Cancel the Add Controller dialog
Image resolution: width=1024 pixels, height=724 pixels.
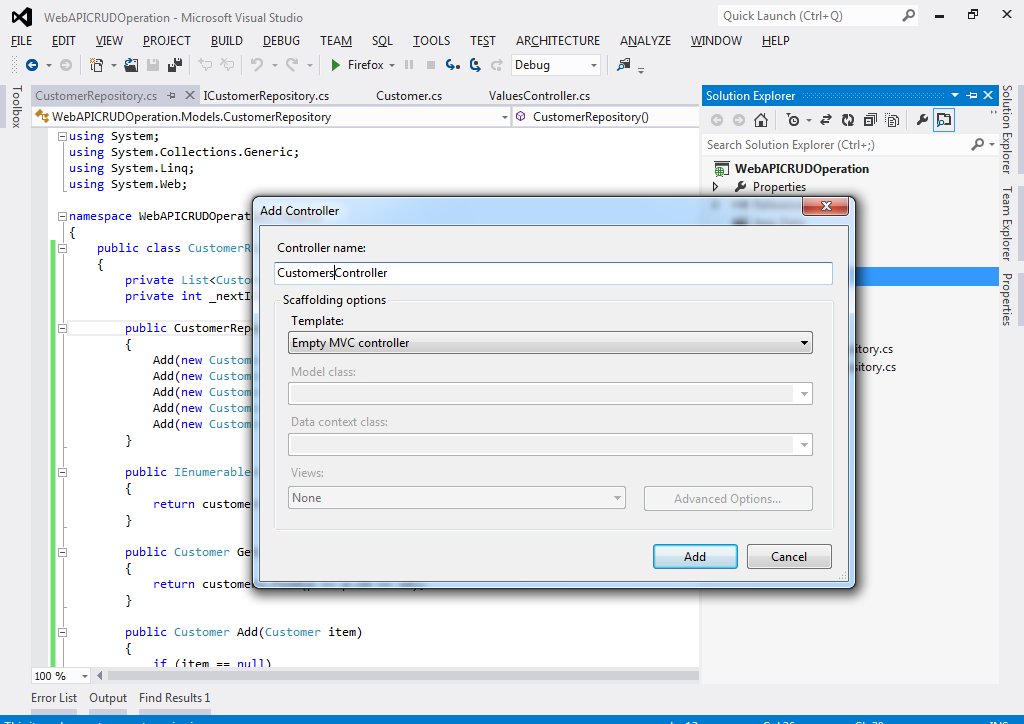[789, 557]
